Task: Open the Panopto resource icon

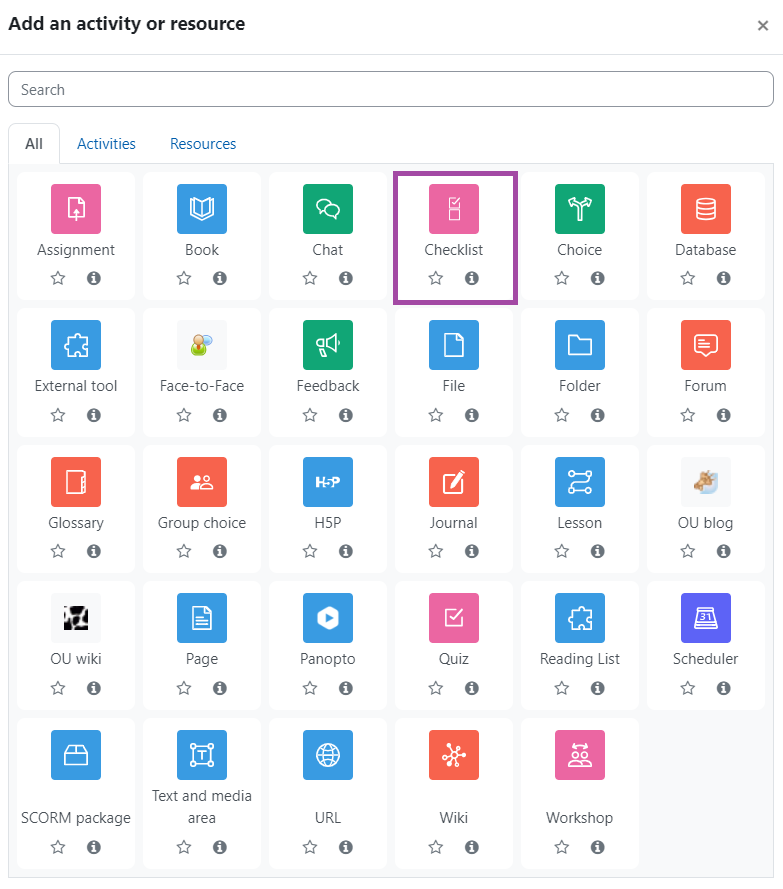Action: pyautogui.click(x=328, y=618)
